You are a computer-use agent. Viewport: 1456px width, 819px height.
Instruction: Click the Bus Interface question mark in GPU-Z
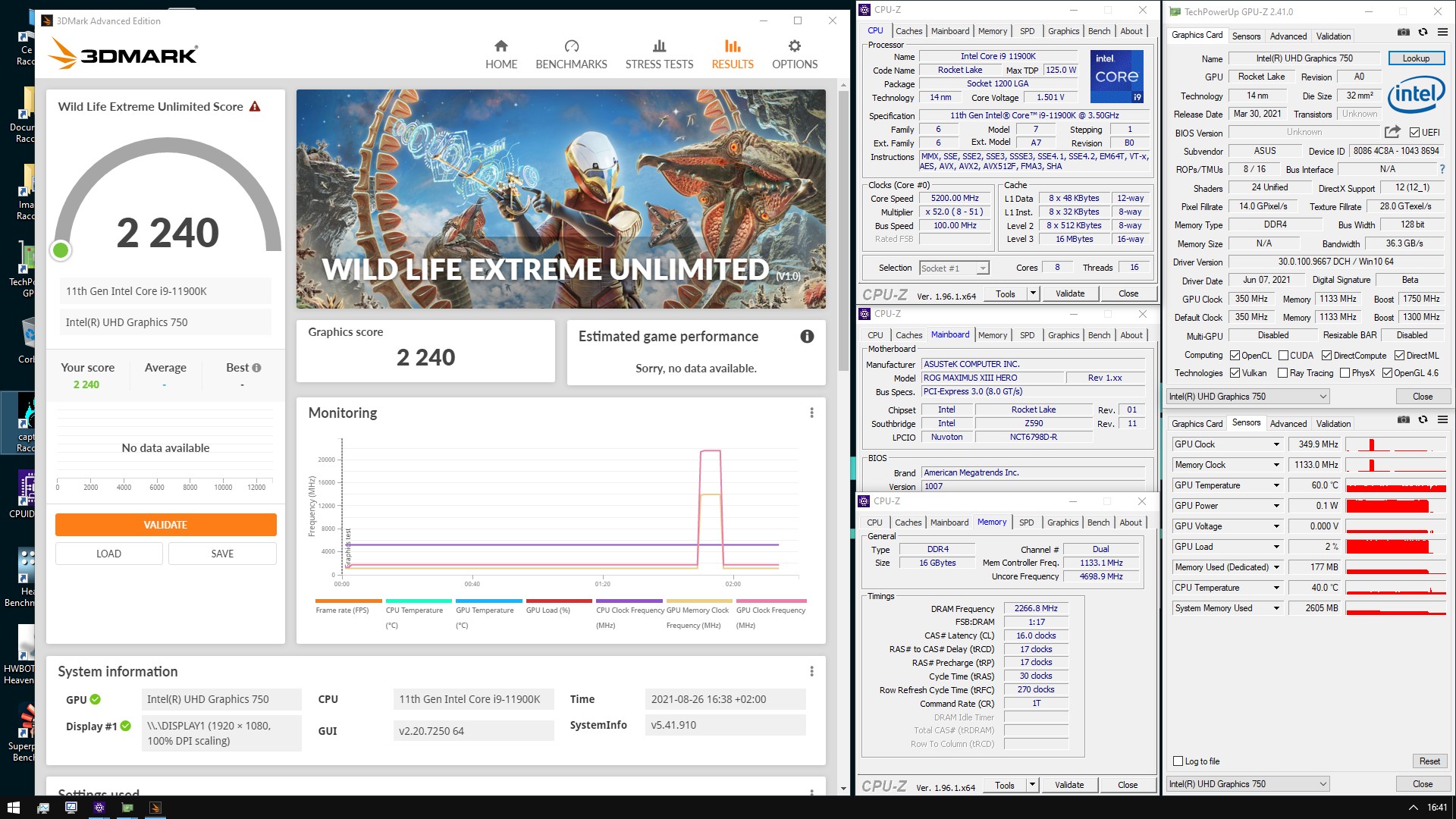(x=1442, y=169)
